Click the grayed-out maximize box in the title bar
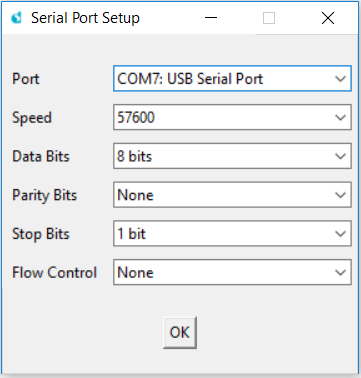The width and height of the screenshot is (361, 378). click(269, 18)
